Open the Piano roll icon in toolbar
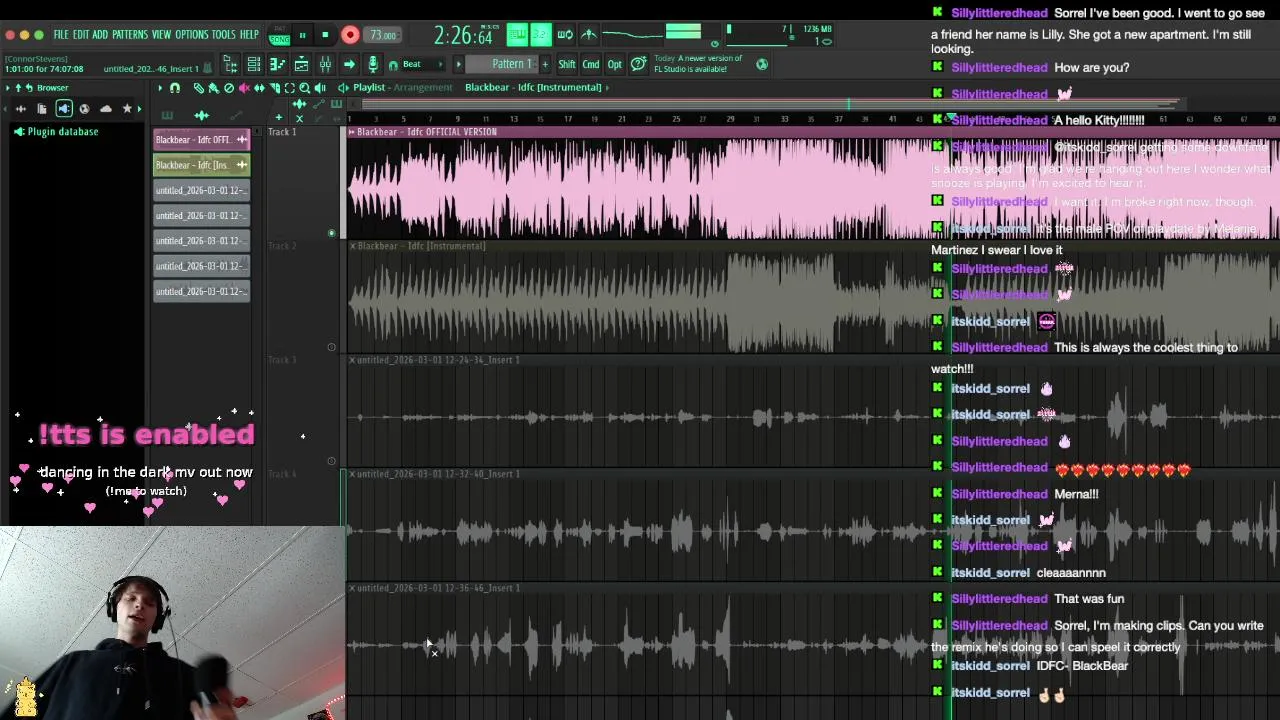The image size is (1280, 720). (277, 65)
